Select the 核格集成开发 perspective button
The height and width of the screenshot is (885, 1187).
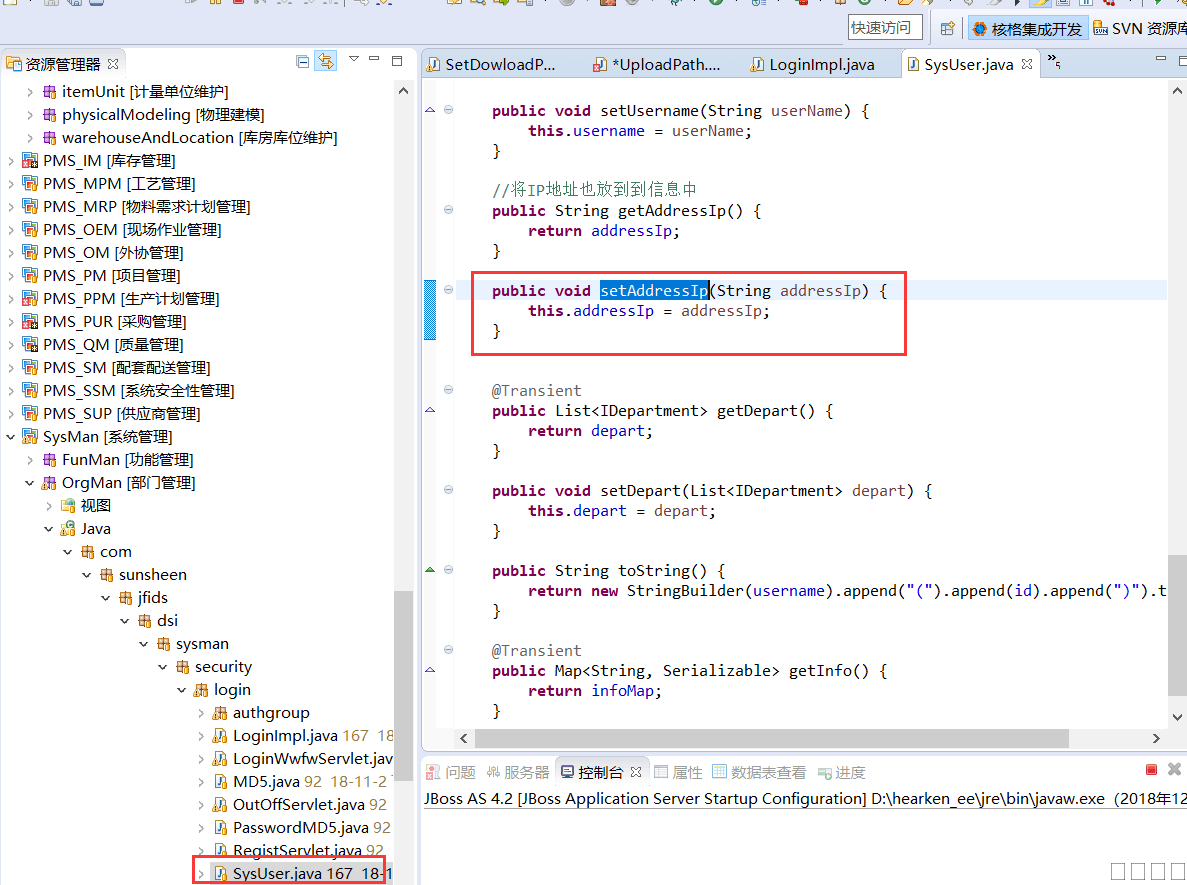(1027, 28)
